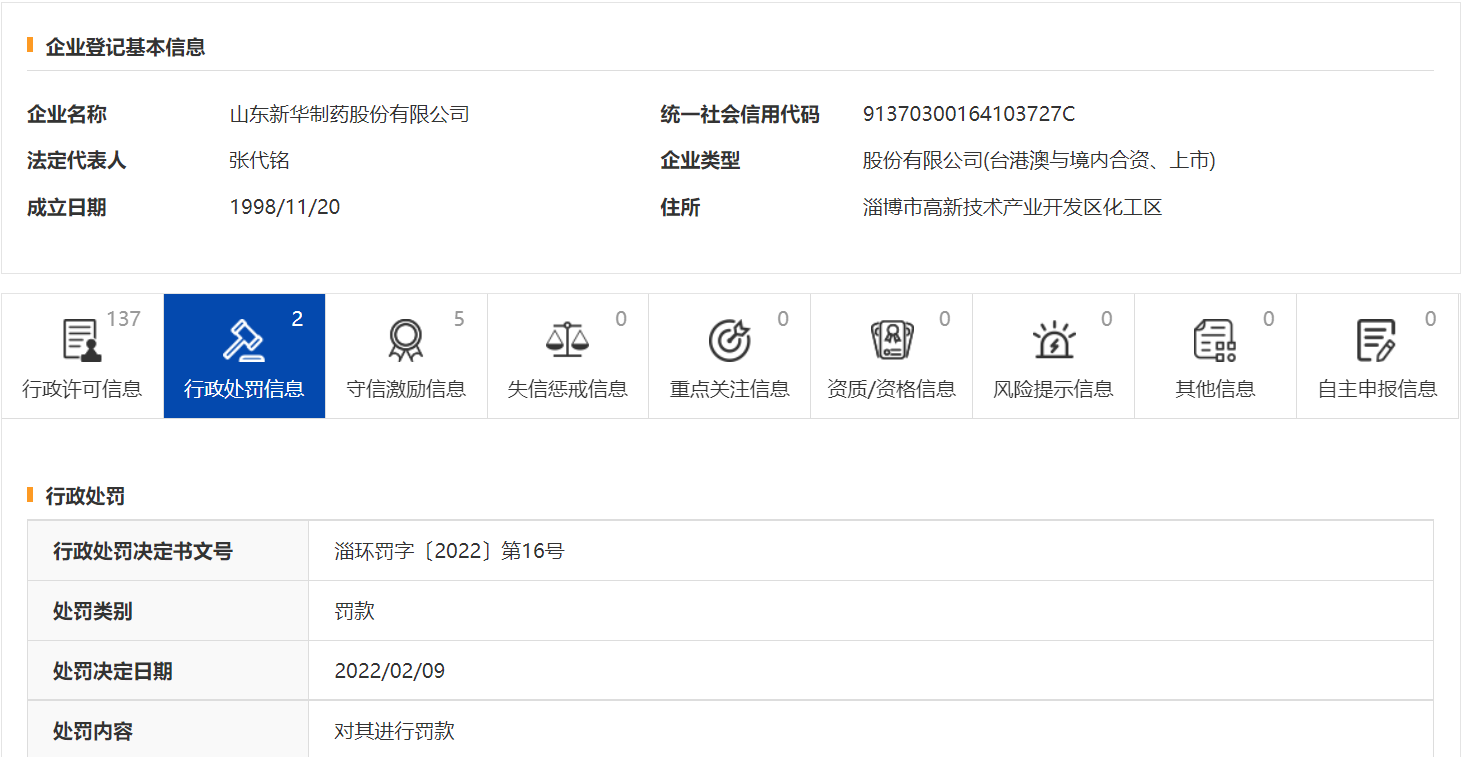This screenshot has height=757, width=1462.
Task: Click the 企业名称 field label
Action: click(x=66, y=114)
